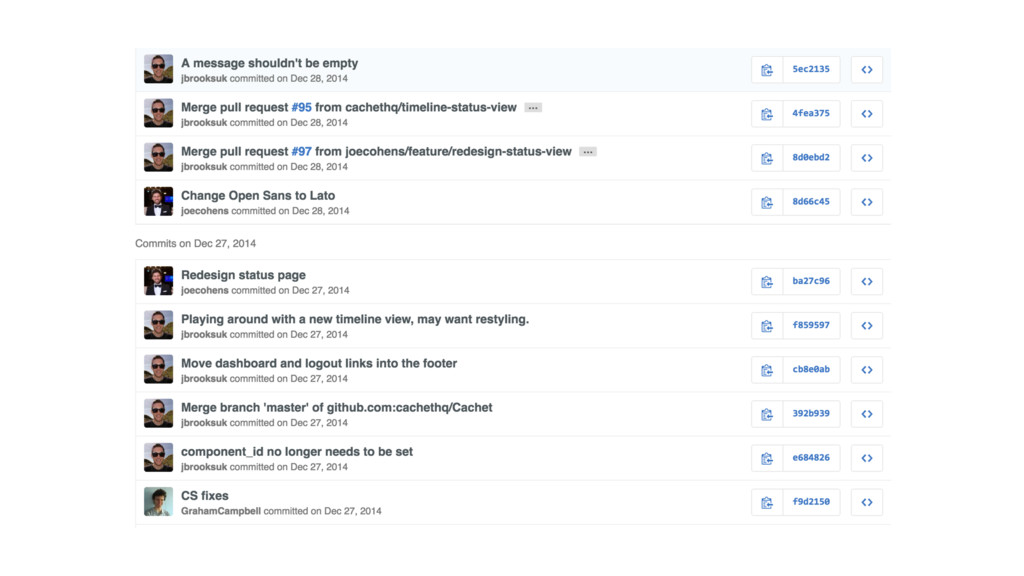1024x576 pixels.
Task: Expand description of pull request #97 merge
Action: coord(588,152)
